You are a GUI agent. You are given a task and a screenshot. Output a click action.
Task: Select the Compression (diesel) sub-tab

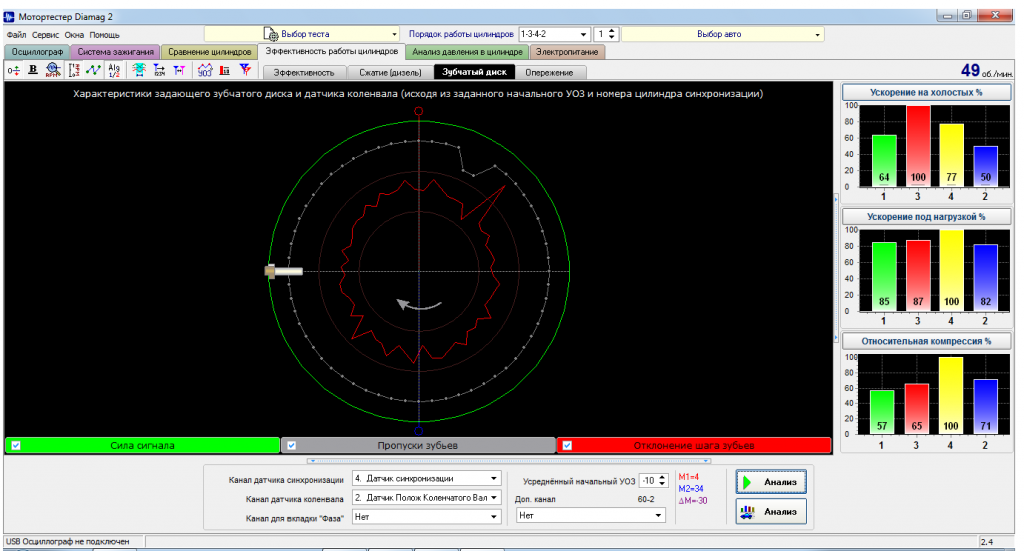point(390,72)
